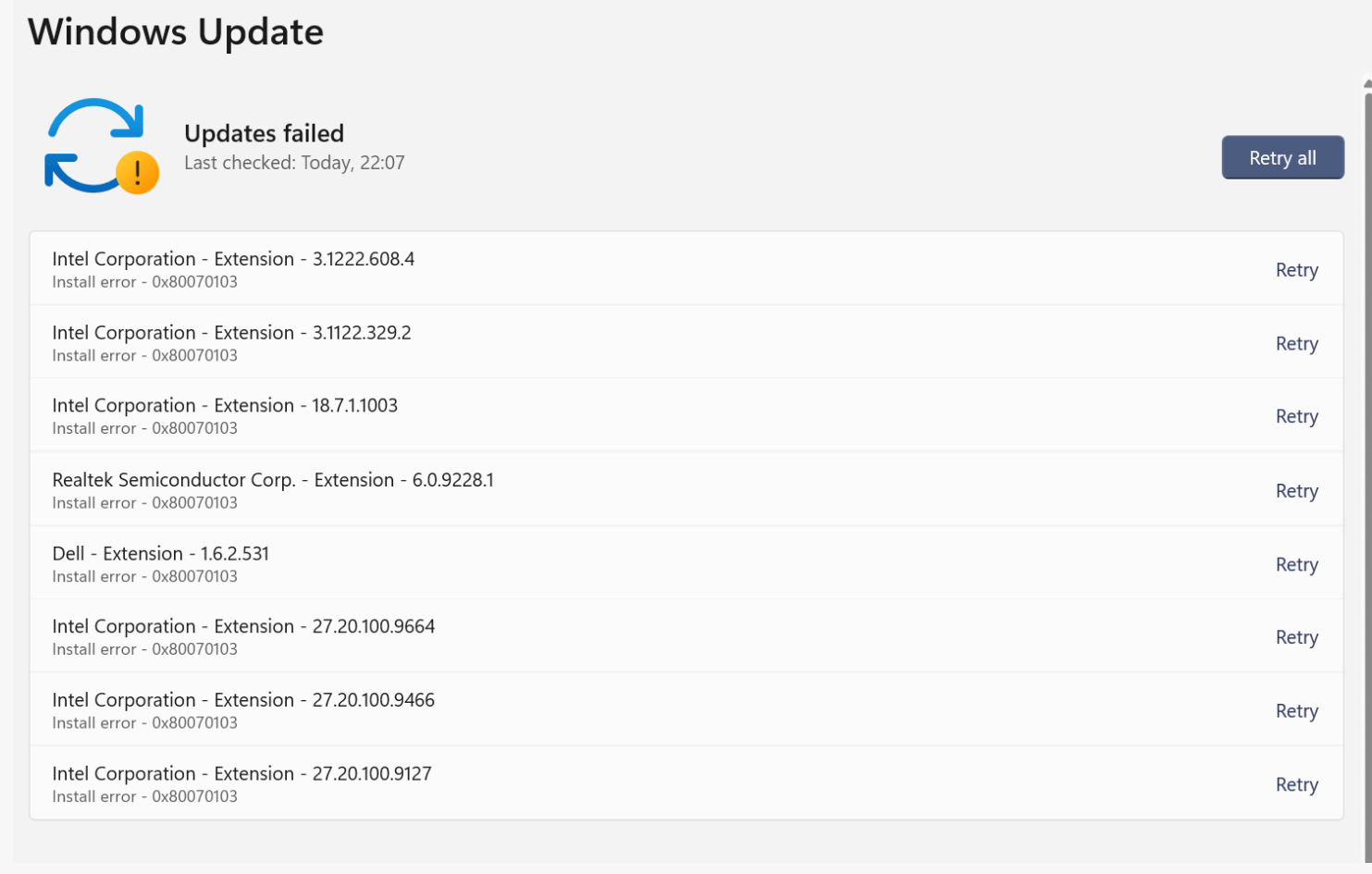Image resolution: width=1372 pixels, height=874 pixels.
Task: Select the Dell Extension 1.6.2.531 entry
Action: 686,563
